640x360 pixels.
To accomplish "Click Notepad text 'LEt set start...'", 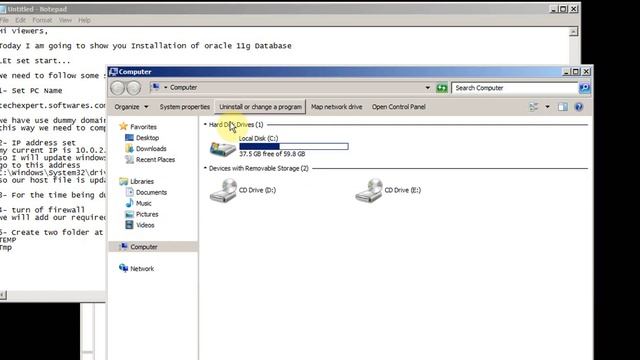I will (x=35, y=61).
